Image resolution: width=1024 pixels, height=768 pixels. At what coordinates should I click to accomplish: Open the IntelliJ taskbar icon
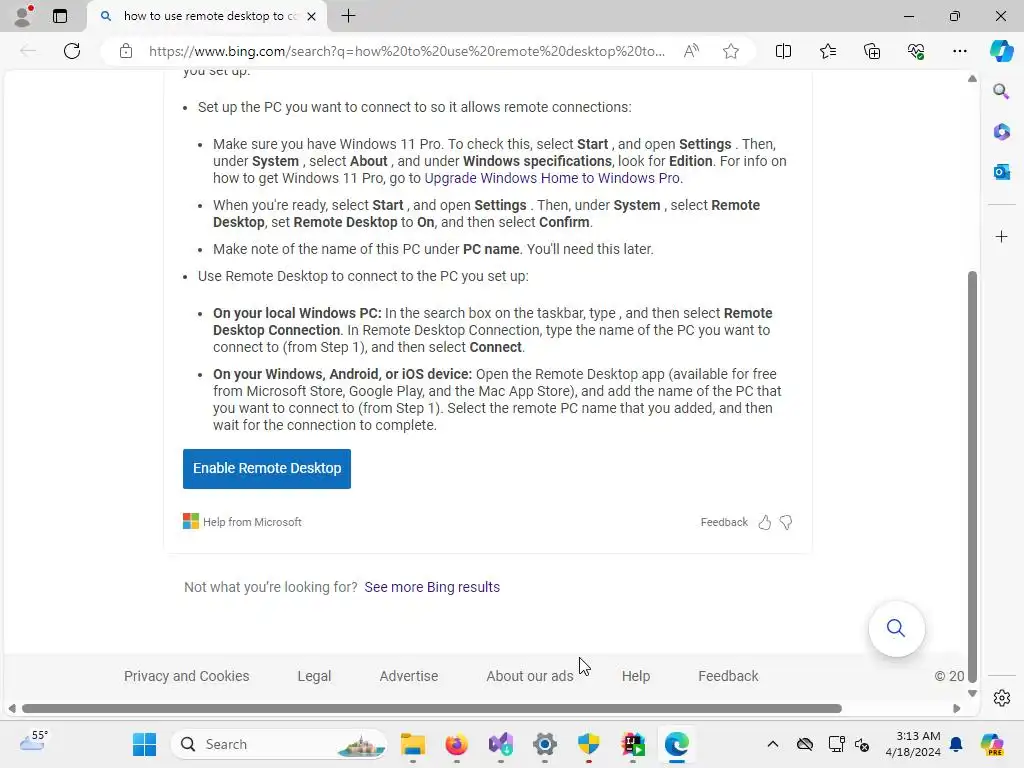pos(633,744)
